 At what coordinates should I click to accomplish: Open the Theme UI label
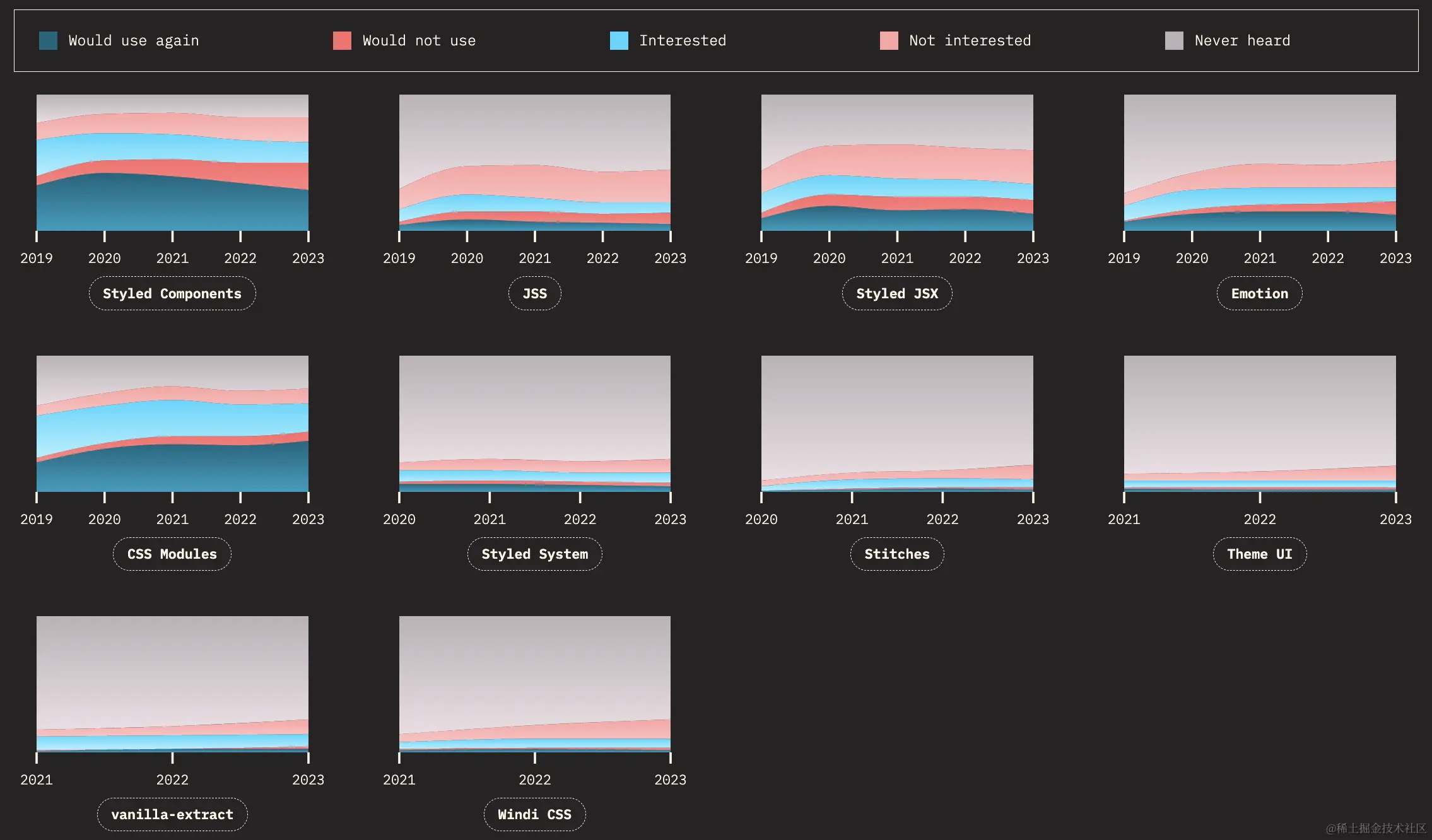(x=1259, y=554)
